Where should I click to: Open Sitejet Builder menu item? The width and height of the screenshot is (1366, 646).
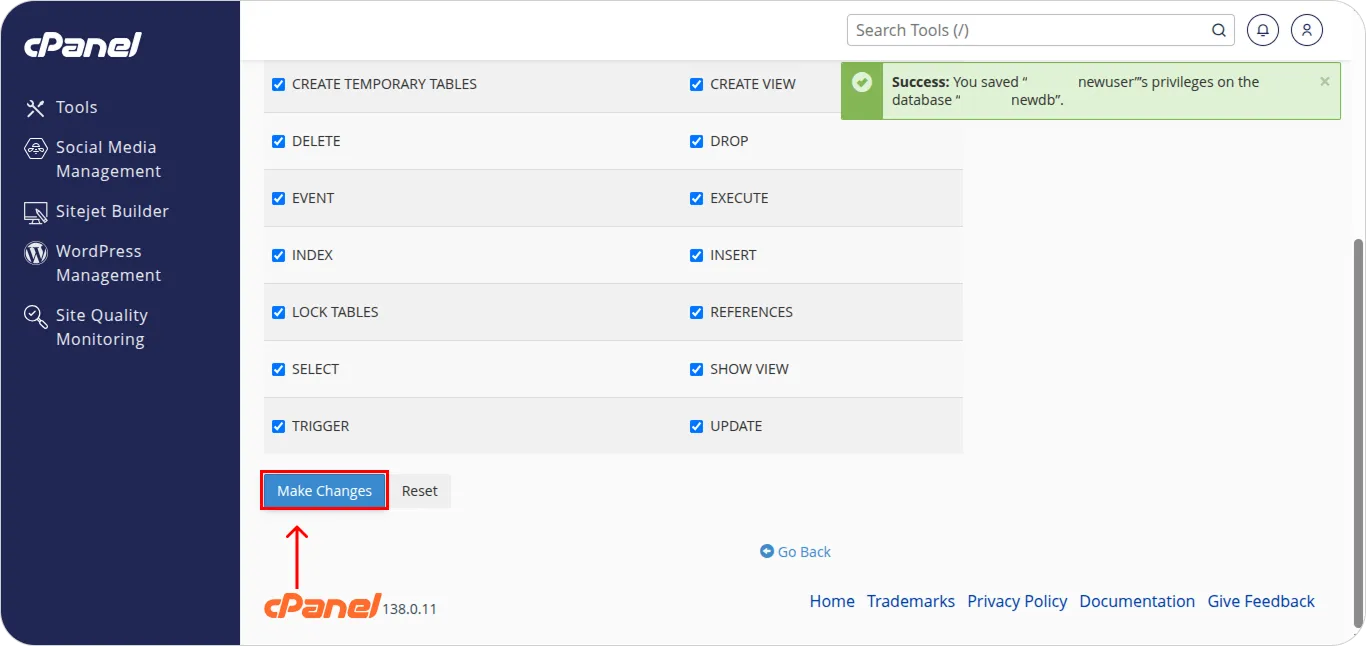112,211
